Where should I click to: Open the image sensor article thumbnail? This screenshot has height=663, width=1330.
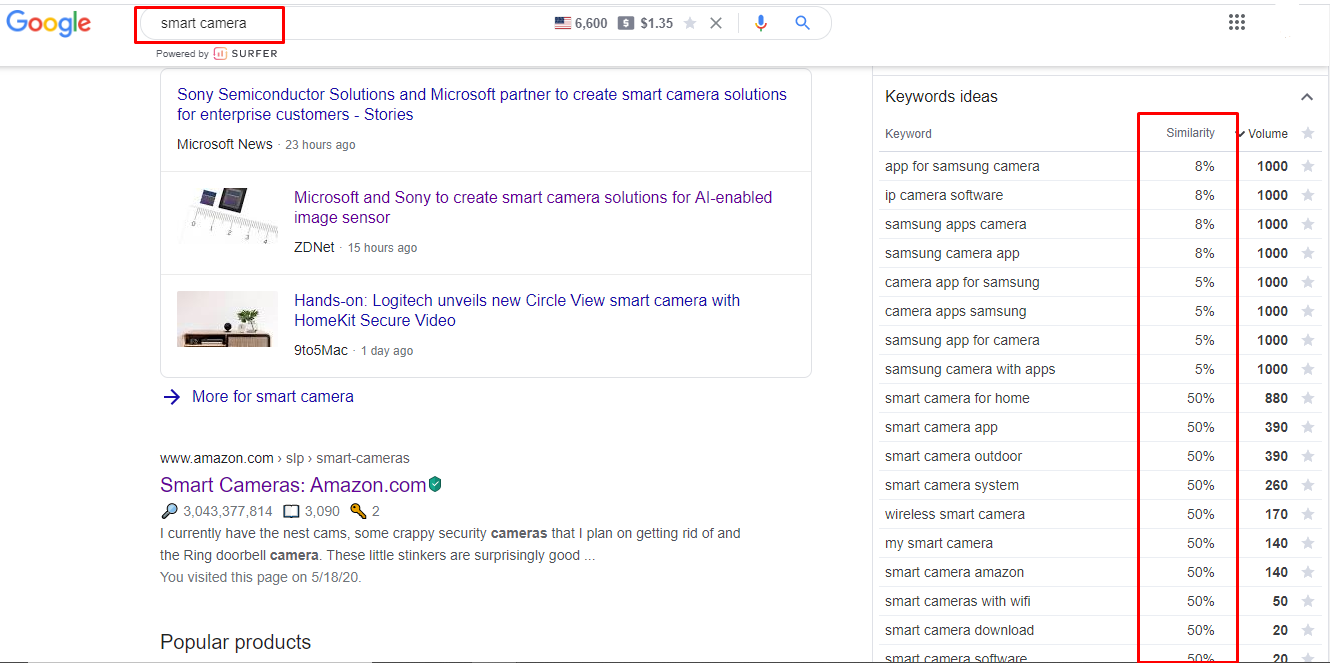tap(228, 215)
